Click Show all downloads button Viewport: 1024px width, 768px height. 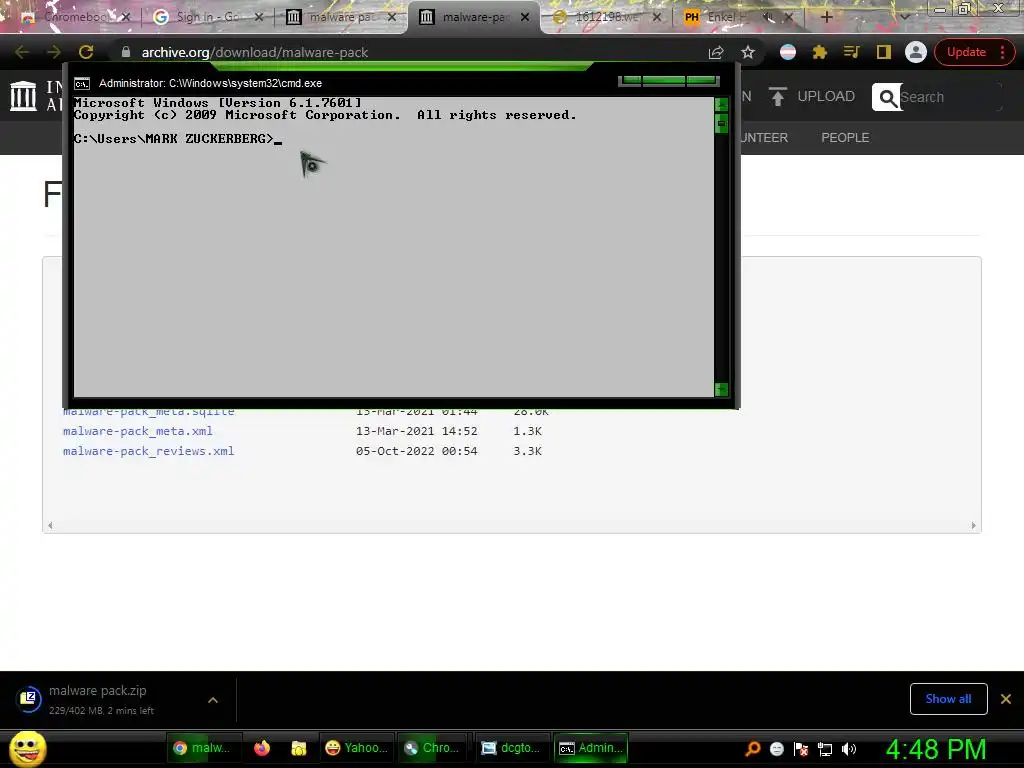pyautogui.click(x=948, y=699)
